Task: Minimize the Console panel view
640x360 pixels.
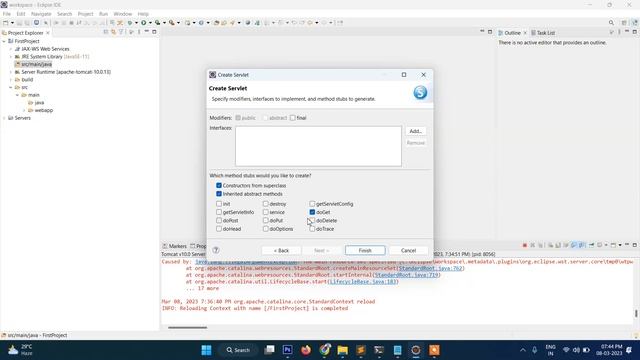Action: pos(627,245)
